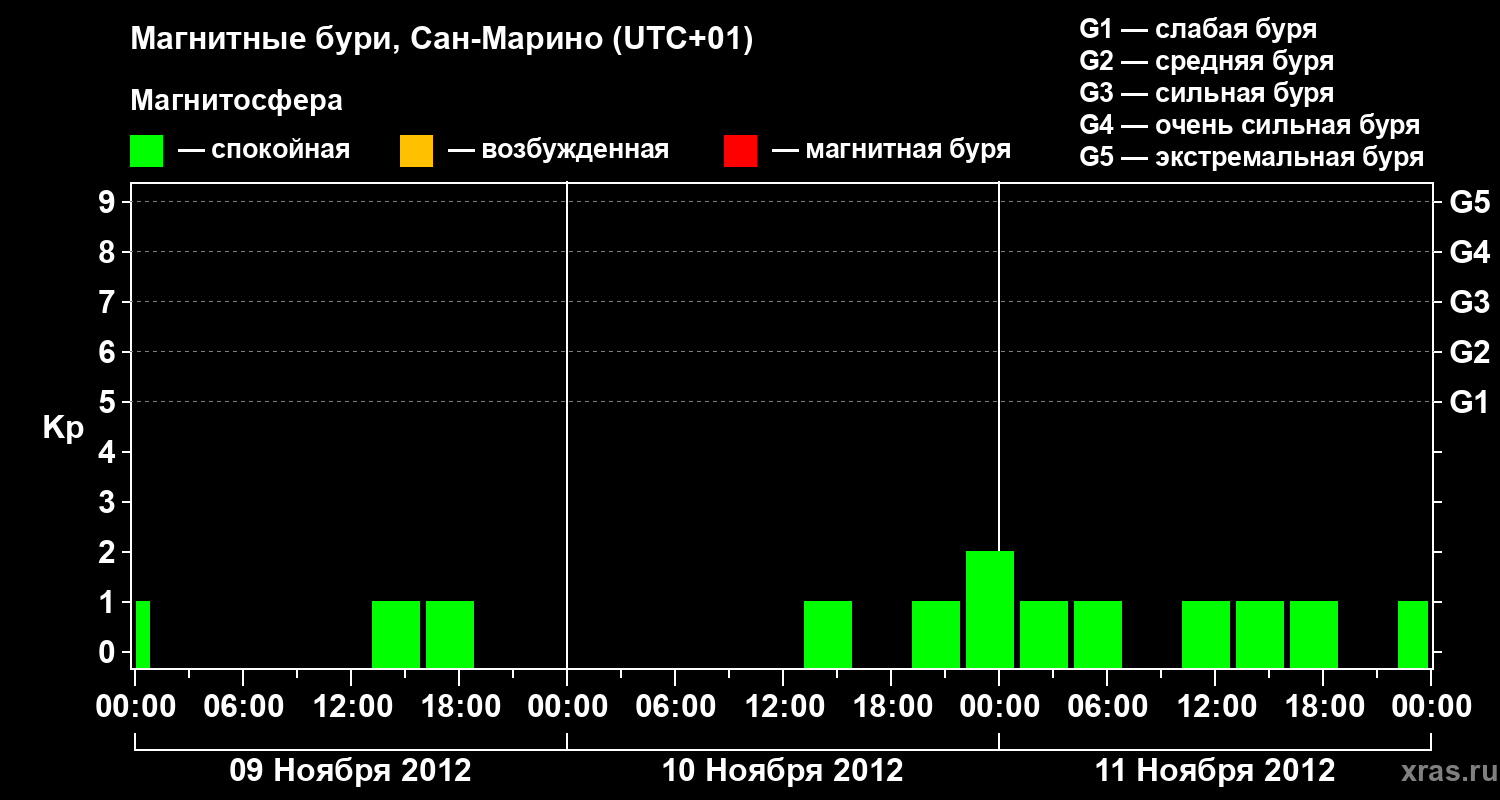Click the narrow green bar at 09 Ноября 00:00
1500x800 pixels.
click(x=143, y=634)
